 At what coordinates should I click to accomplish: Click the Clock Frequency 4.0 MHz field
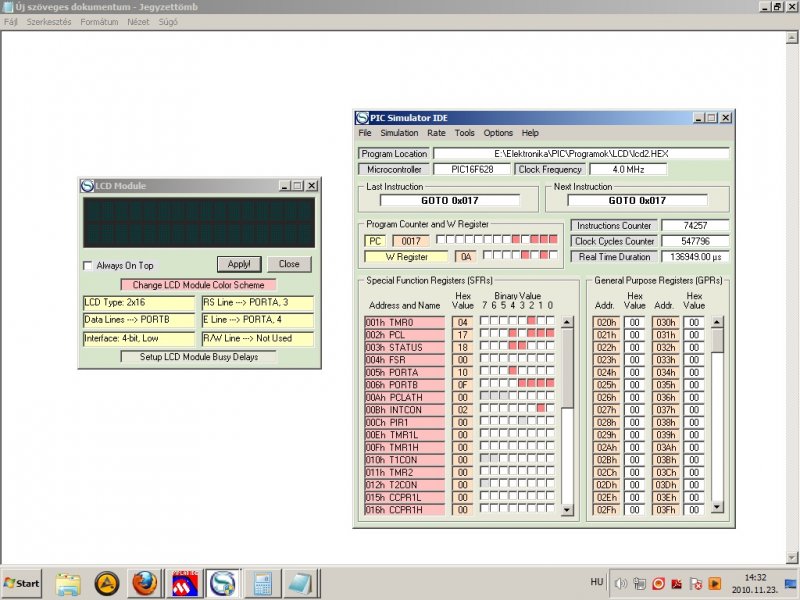628,169
